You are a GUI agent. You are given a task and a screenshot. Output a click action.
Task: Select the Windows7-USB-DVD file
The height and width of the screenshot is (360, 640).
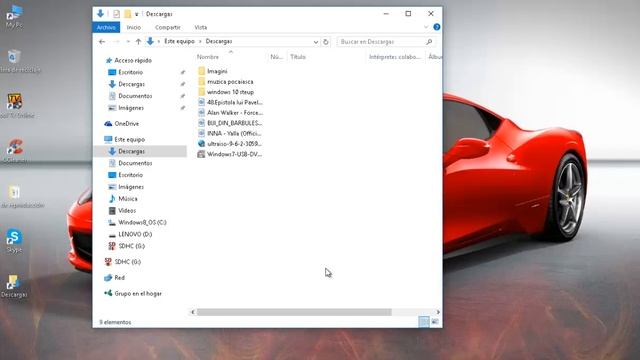(x=234, y=154)
